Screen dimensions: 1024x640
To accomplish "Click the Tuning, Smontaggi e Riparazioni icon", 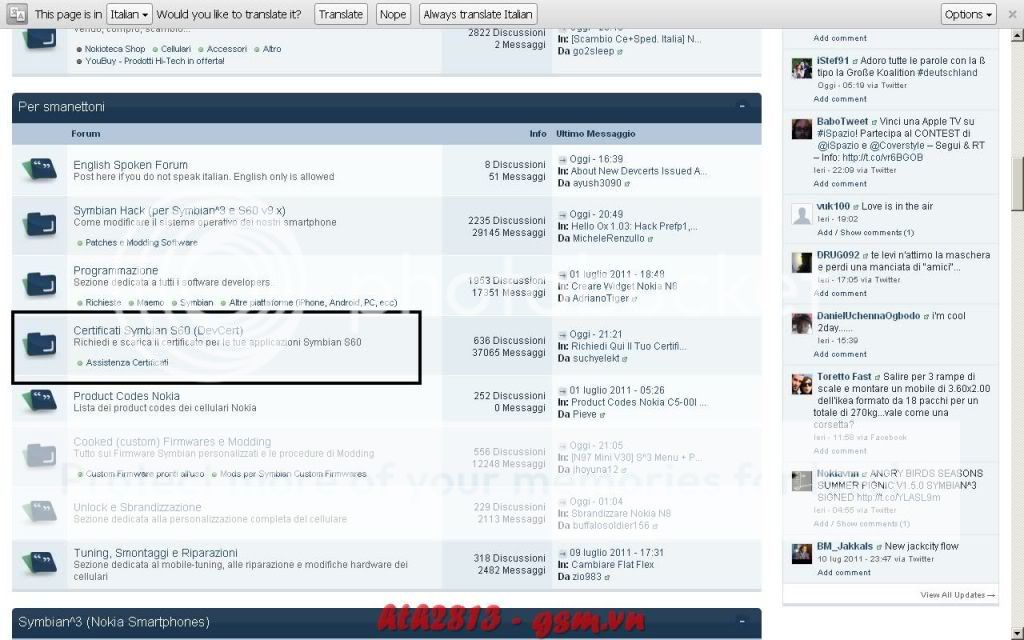I will [40, 560].
